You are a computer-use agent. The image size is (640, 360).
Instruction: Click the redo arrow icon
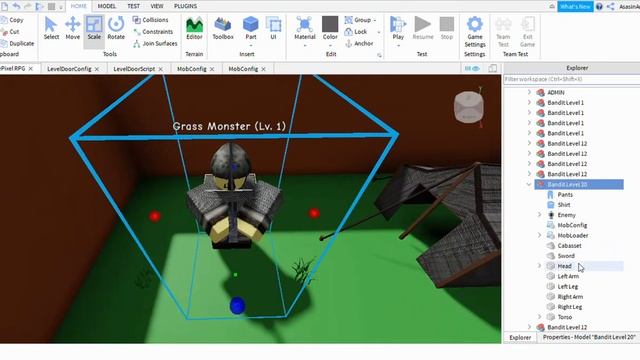[x=28, y=6]
